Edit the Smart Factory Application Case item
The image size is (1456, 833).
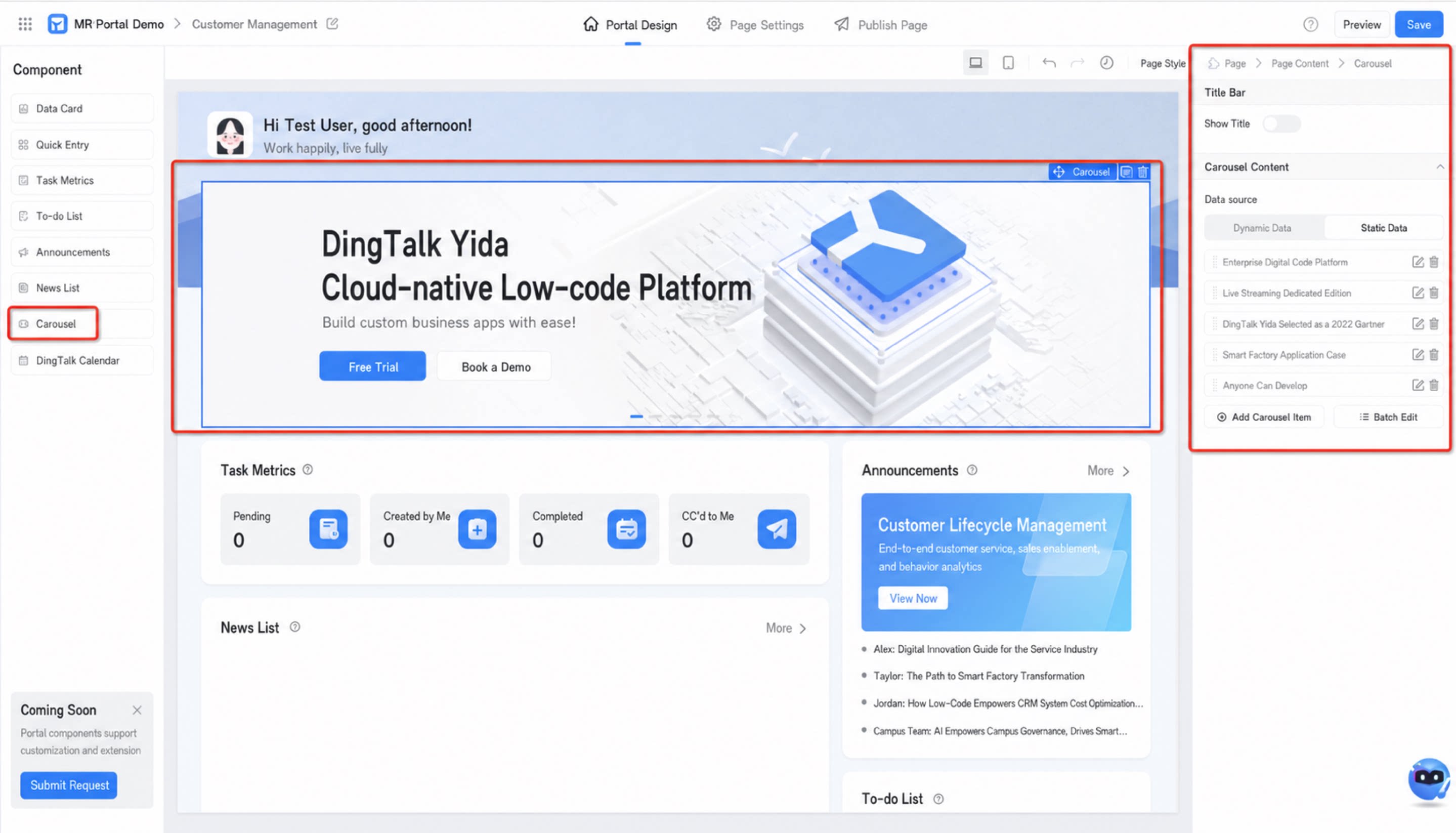1417,355
